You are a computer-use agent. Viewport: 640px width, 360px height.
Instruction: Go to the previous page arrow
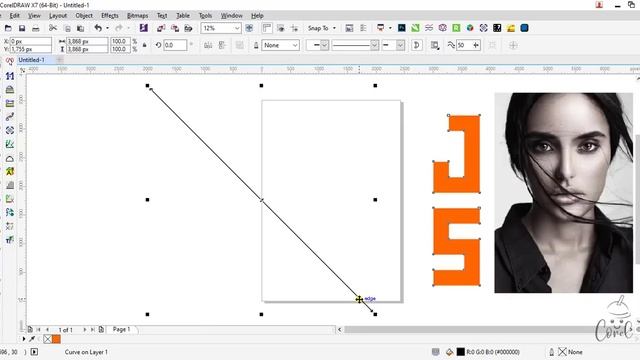47,329
